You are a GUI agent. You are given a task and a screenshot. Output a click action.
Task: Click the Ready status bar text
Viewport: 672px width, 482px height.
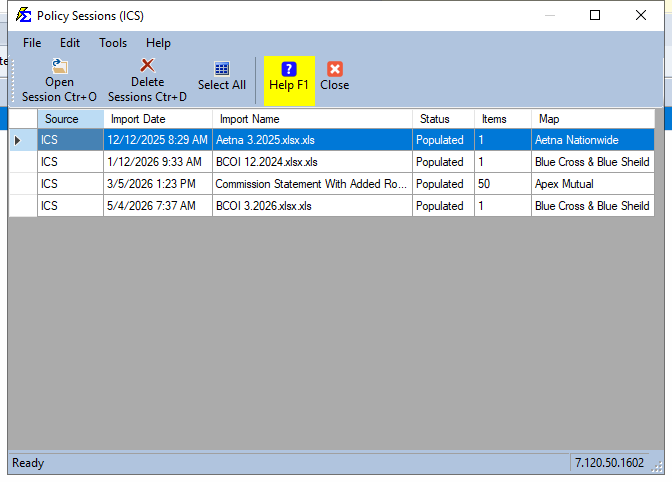[28, 463]
